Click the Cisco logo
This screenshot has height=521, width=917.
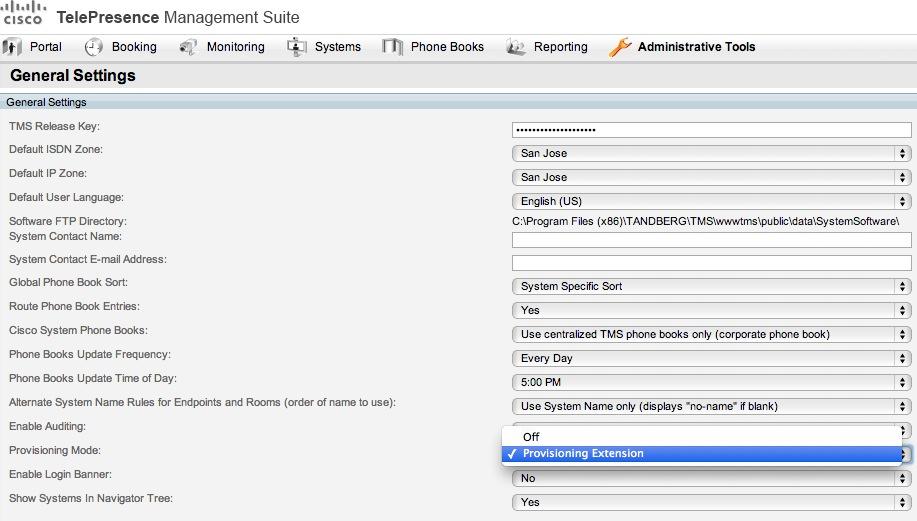(23, 12)
